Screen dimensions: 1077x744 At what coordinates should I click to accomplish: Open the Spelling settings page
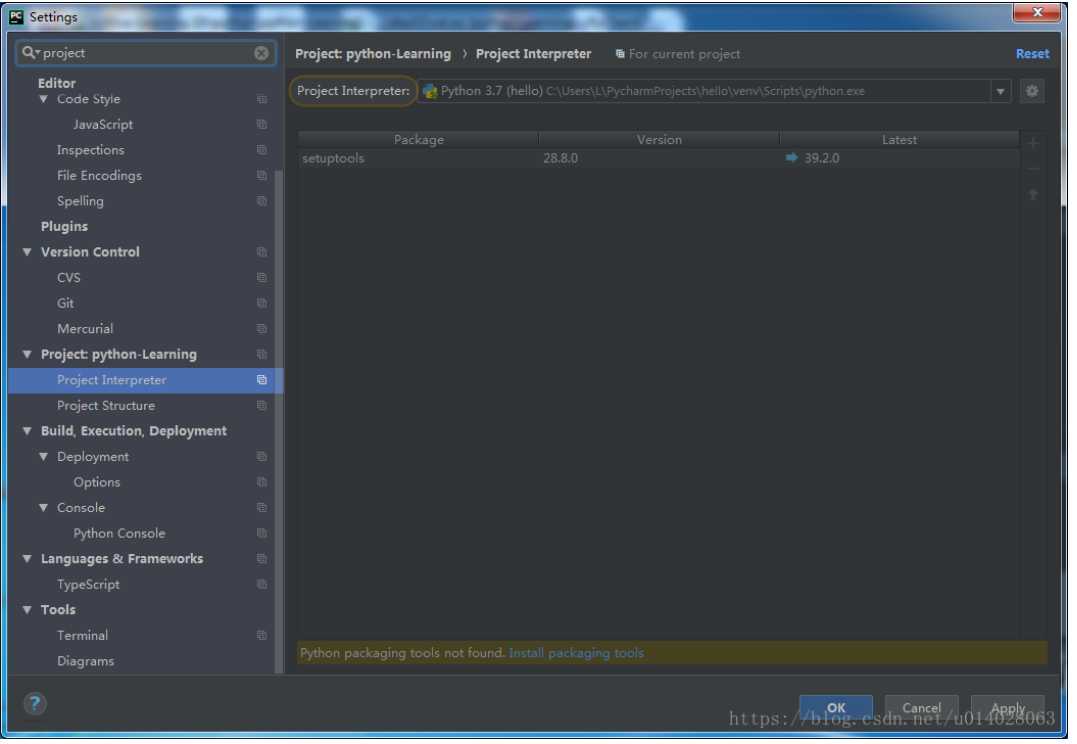(x=80, y=201)
